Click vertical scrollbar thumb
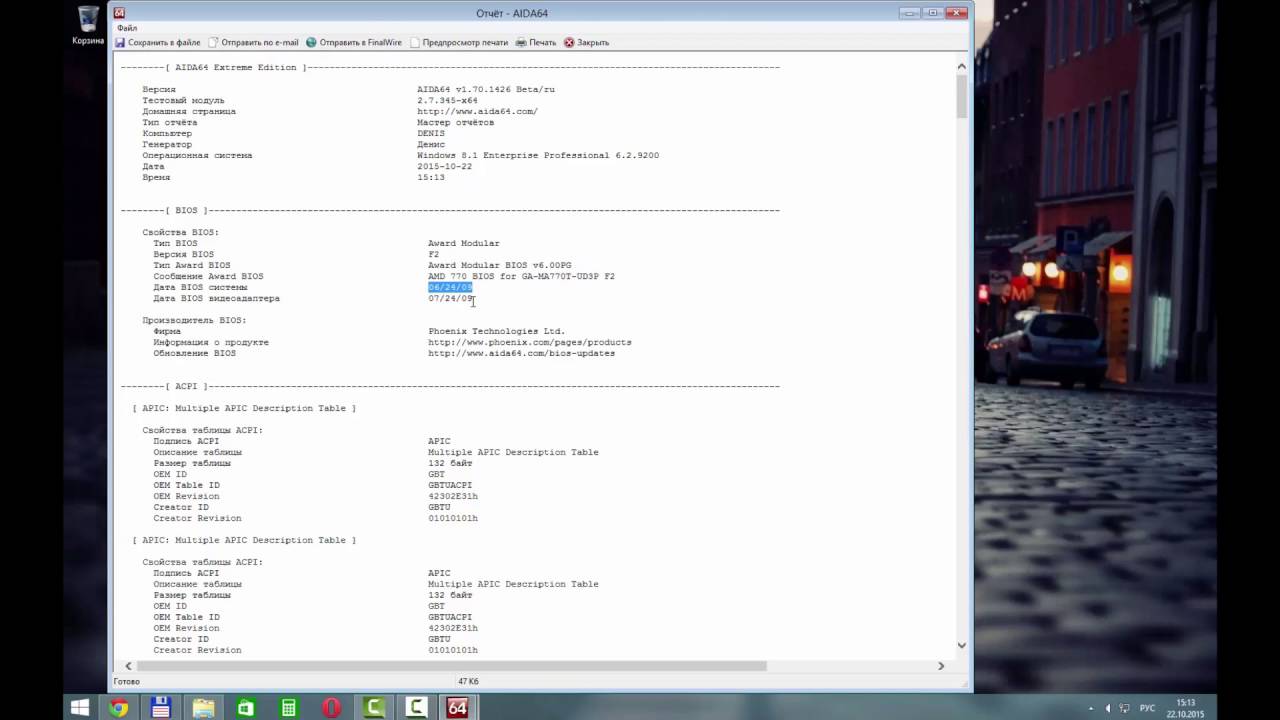 (962, 96)
